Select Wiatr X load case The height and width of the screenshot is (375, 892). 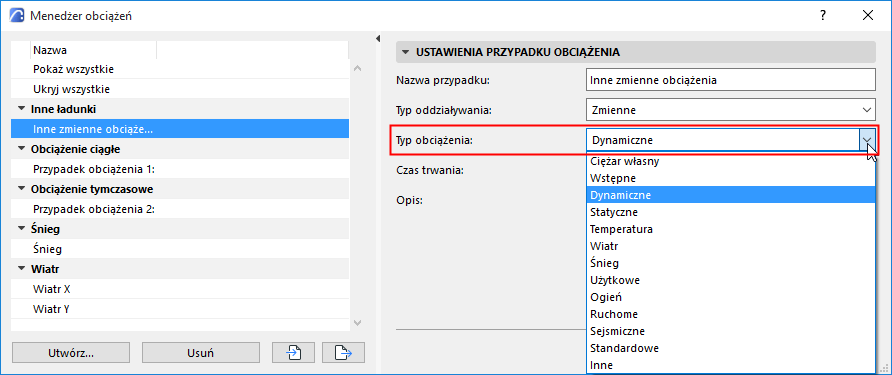pyautogui.click(x=180, y=289)
